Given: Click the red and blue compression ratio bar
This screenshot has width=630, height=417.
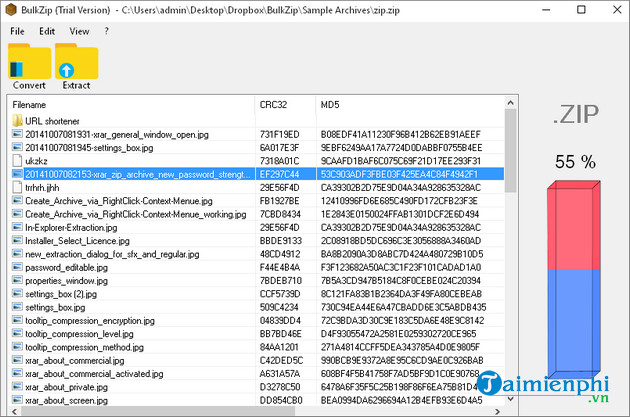Looking at the screenshot, I should point(574,280).
